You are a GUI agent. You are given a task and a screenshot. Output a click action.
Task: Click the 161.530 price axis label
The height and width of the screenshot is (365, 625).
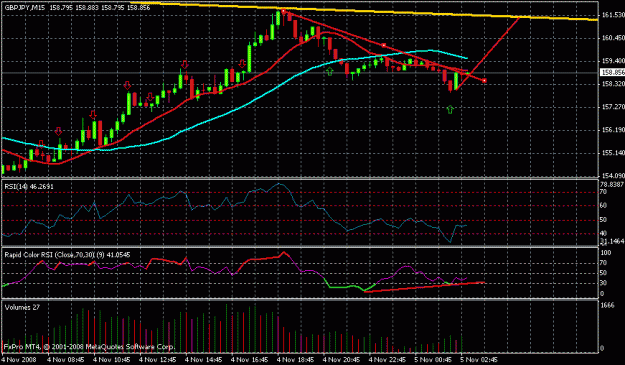pos(613,15)
